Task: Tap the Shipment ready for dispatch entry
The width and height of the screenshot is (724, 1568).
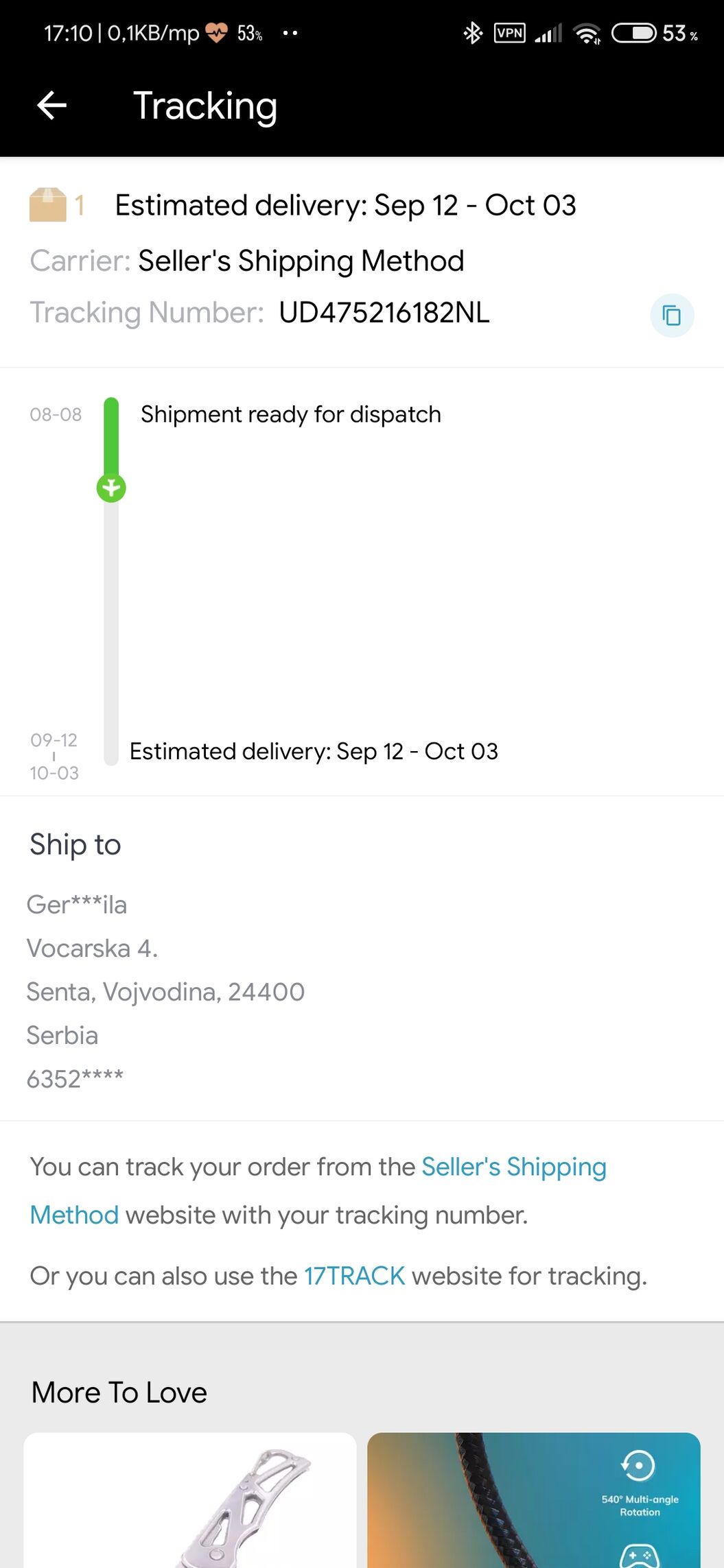Action: click(x=291, y=414)
